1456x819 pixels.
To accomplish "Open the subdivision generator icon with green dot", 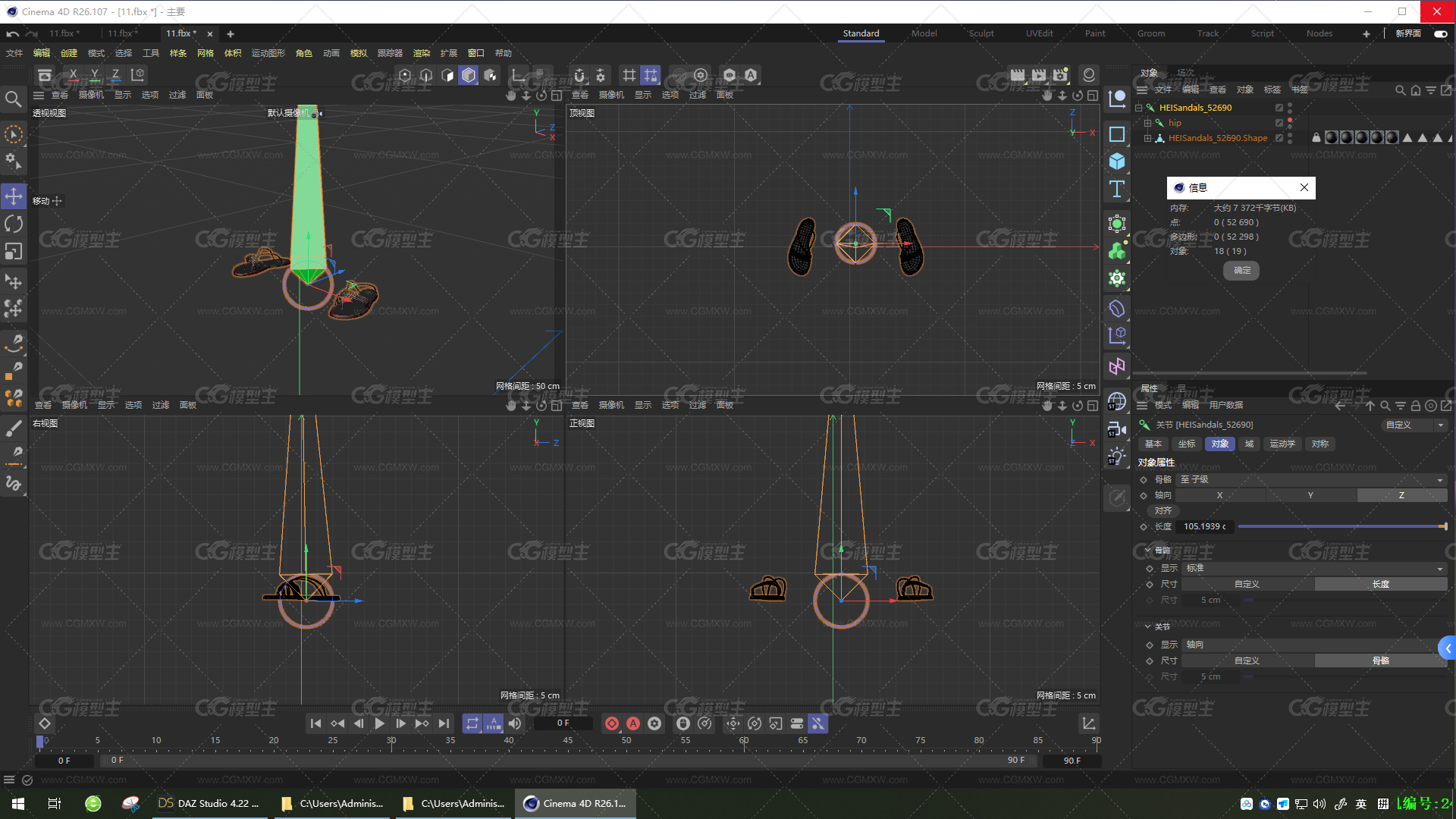I will click(x=1117, y=224).
